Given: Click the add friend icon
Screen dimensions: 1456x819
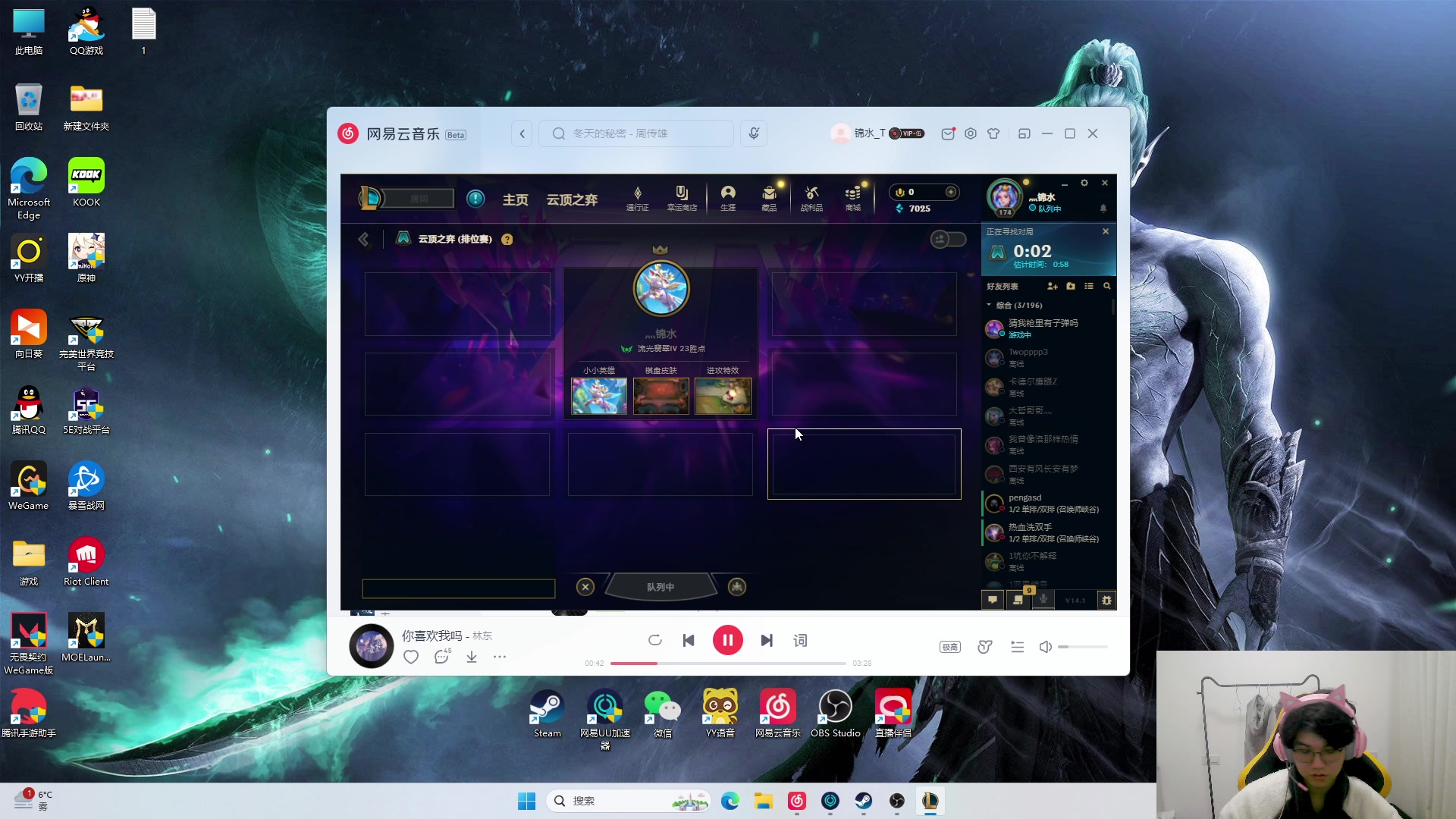Looking at the screenshot, I should coord(1052,286).
